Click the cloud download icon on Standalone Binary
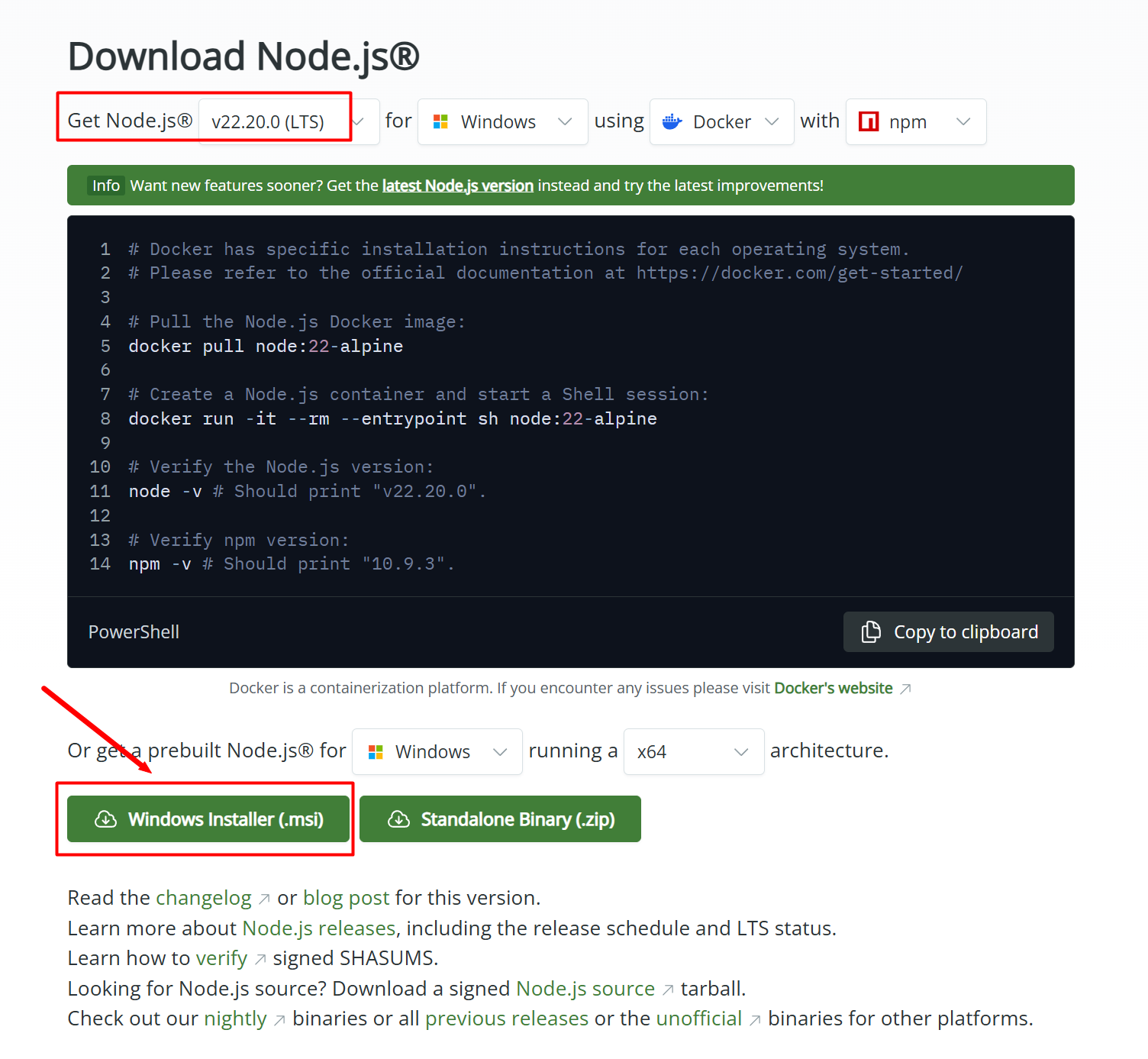This screenshot has width=1148, height=1059. pyautogui.click(x=398, y=819)
